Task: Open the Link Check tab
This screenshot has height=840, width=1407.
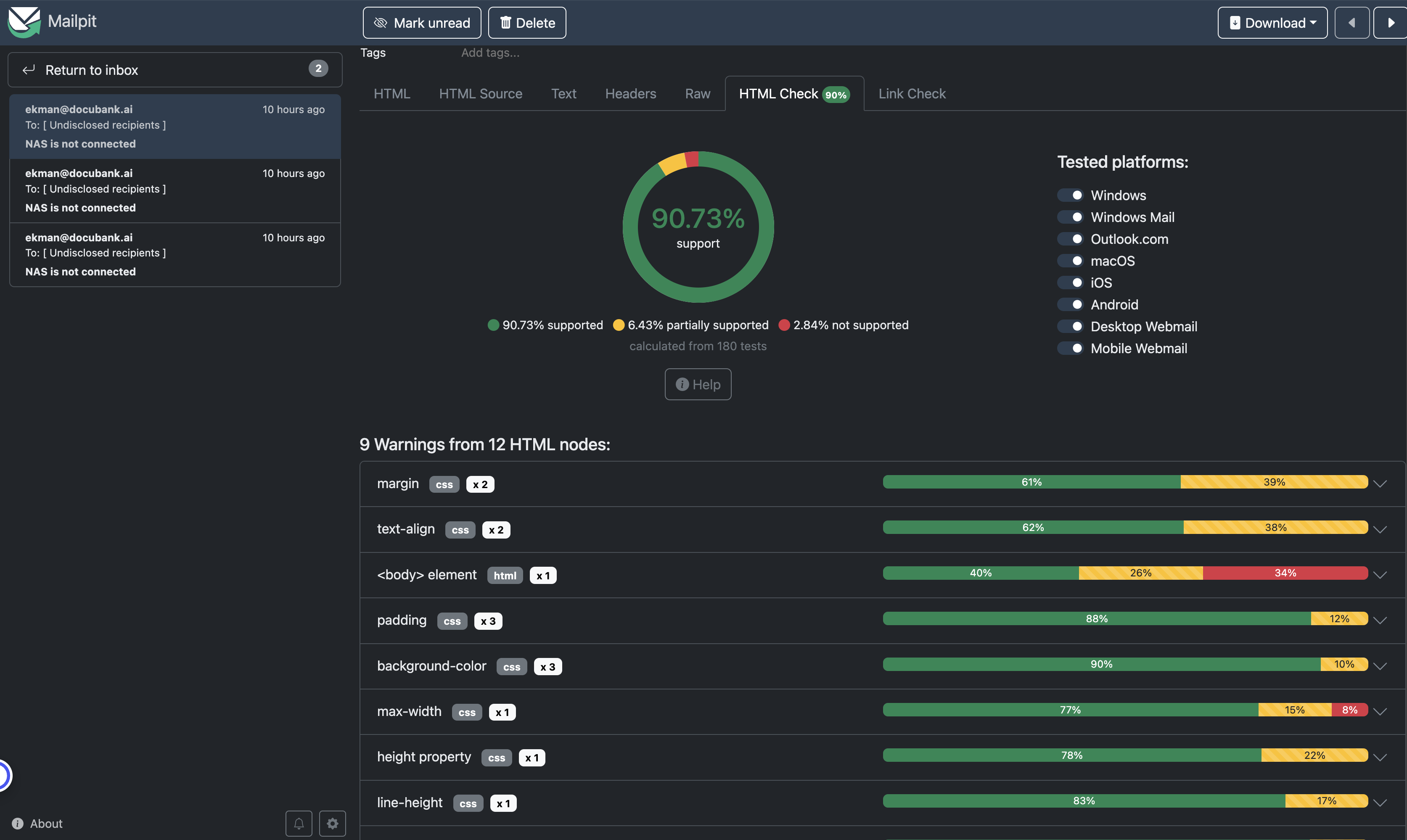Action: pyautogui.click(x=912, y=94)
